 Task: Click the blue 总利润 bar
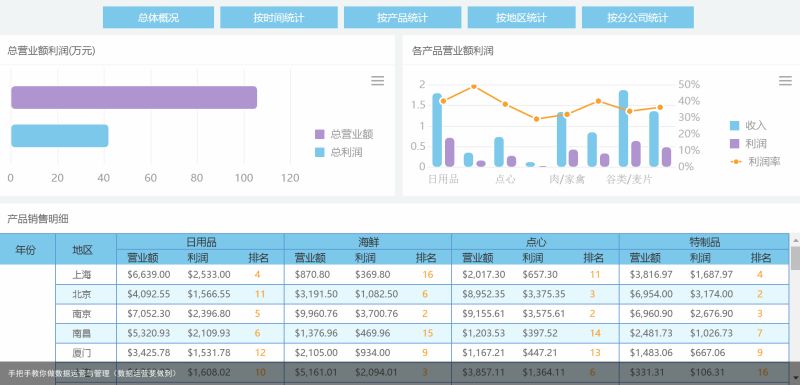[x=60, y=136]
